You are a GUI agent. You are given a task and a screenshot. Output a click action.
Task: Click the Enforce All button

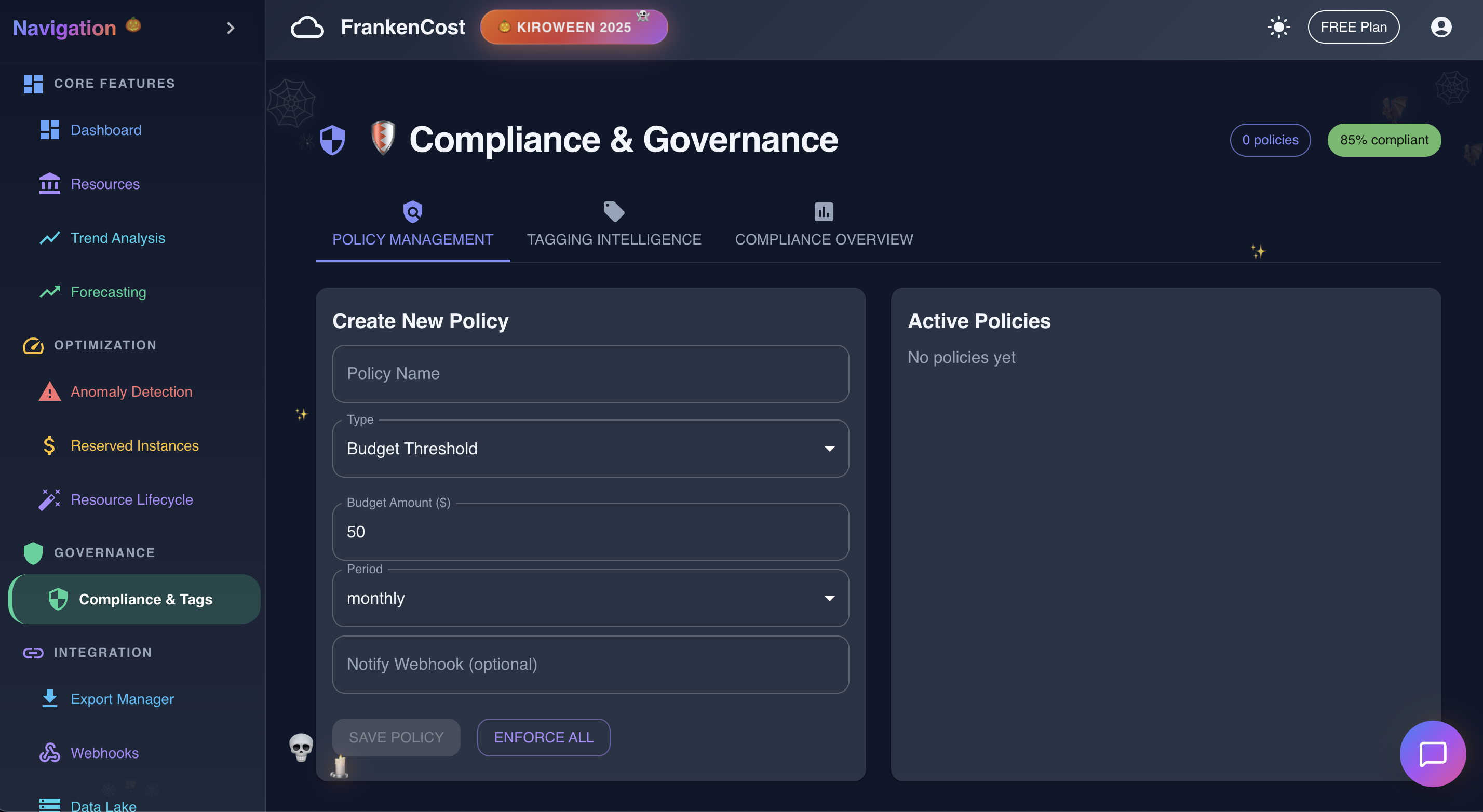point(543,737)
